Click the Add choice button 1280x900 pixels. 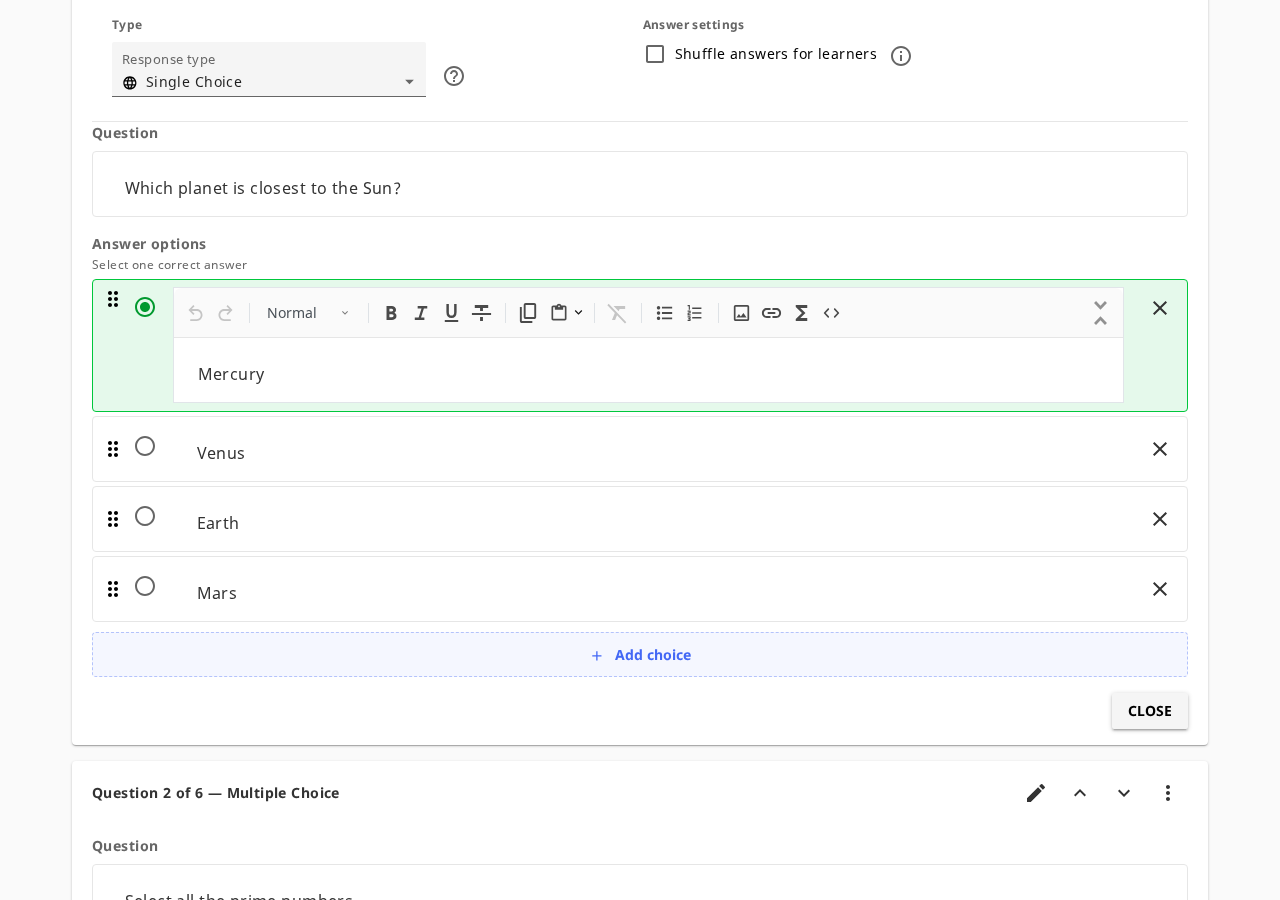[640, 655]
